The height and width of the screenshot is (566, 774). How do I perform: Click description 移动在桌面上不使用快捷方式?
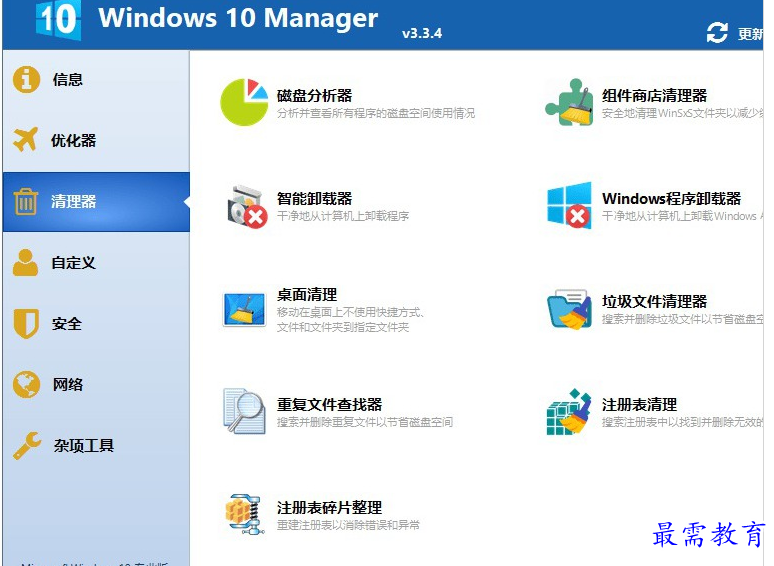[350, 312]
